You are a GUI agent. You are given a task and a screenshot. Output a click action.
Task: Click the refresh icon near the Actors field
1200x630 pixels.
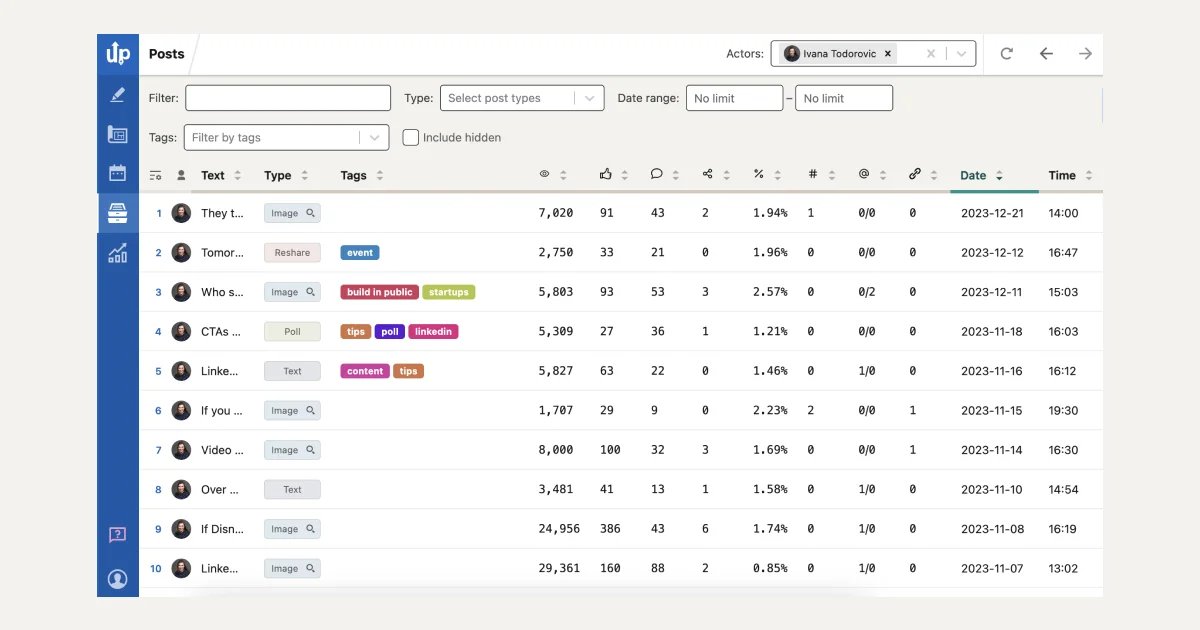point(1007,54)
